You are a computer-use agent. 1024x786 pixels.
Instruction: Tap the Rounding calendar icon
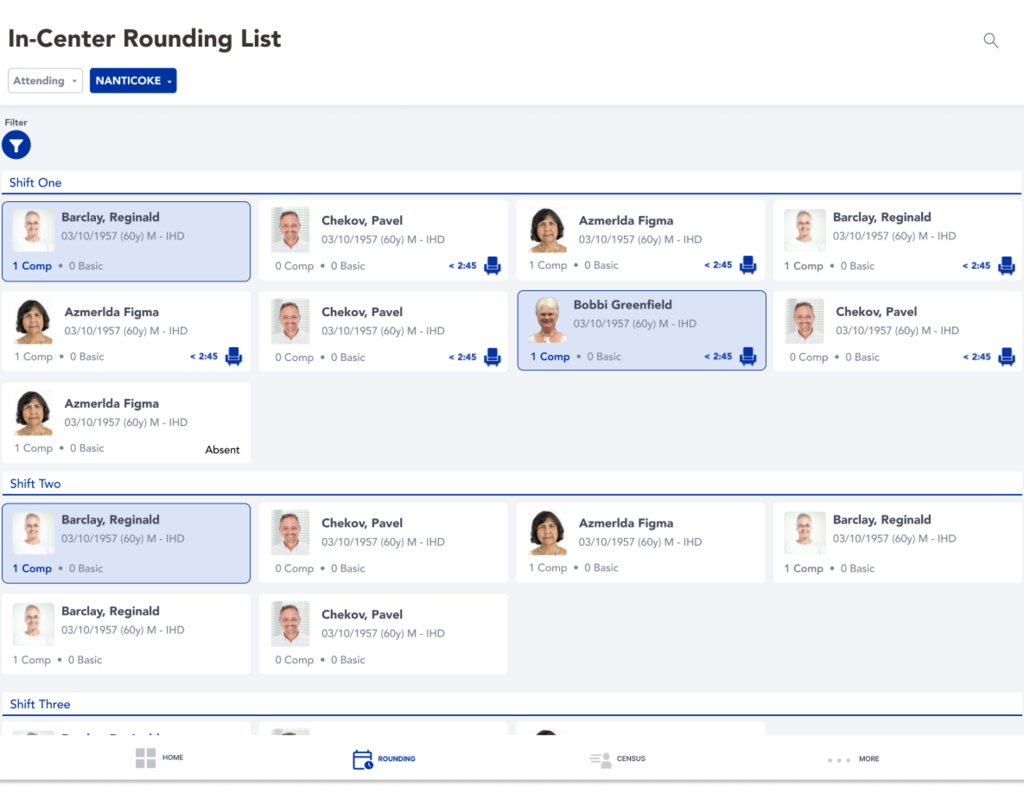[x=362, y=759]
